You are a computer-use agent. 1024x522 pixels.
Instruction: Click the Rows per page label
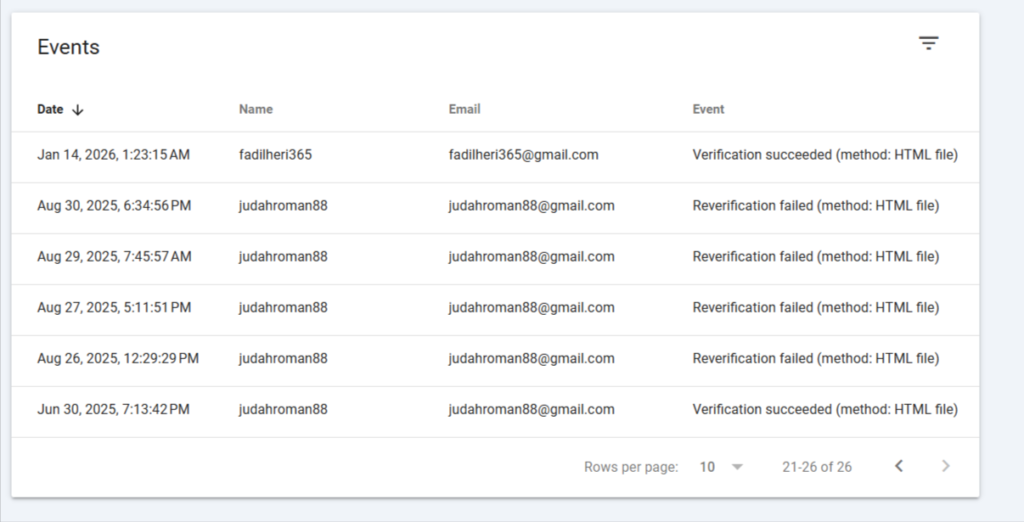631,467
